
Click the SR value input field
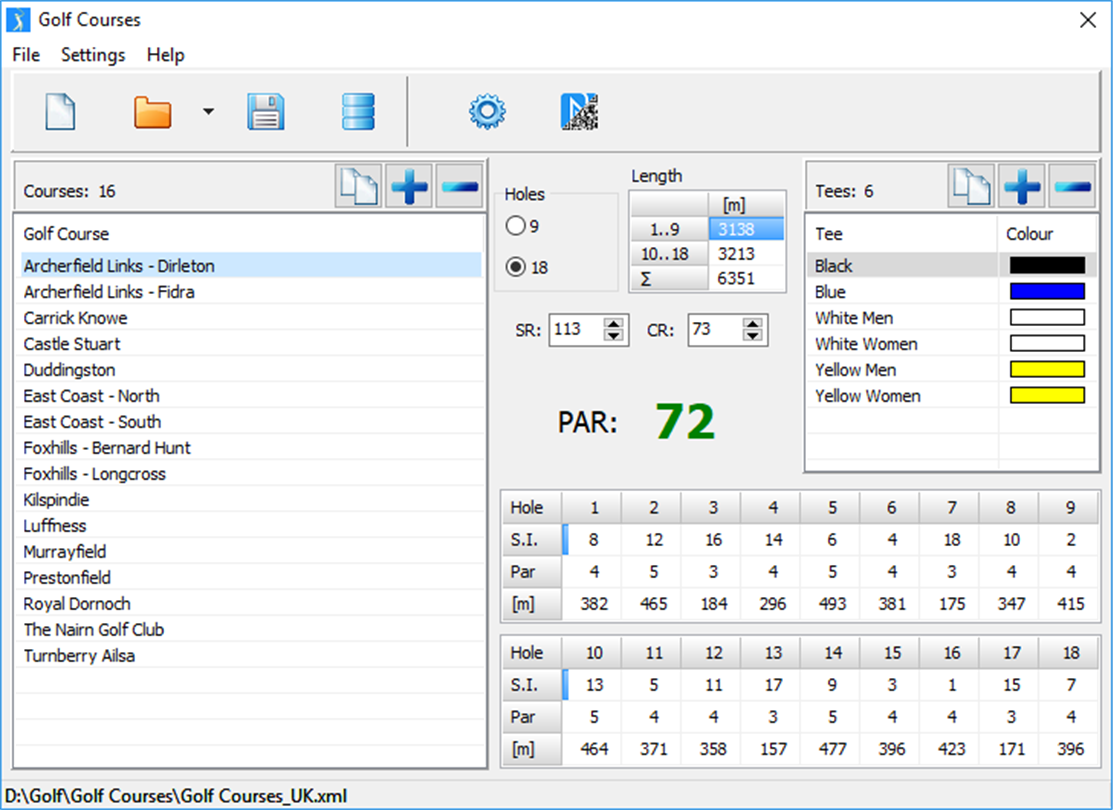(x=576, y=330)
